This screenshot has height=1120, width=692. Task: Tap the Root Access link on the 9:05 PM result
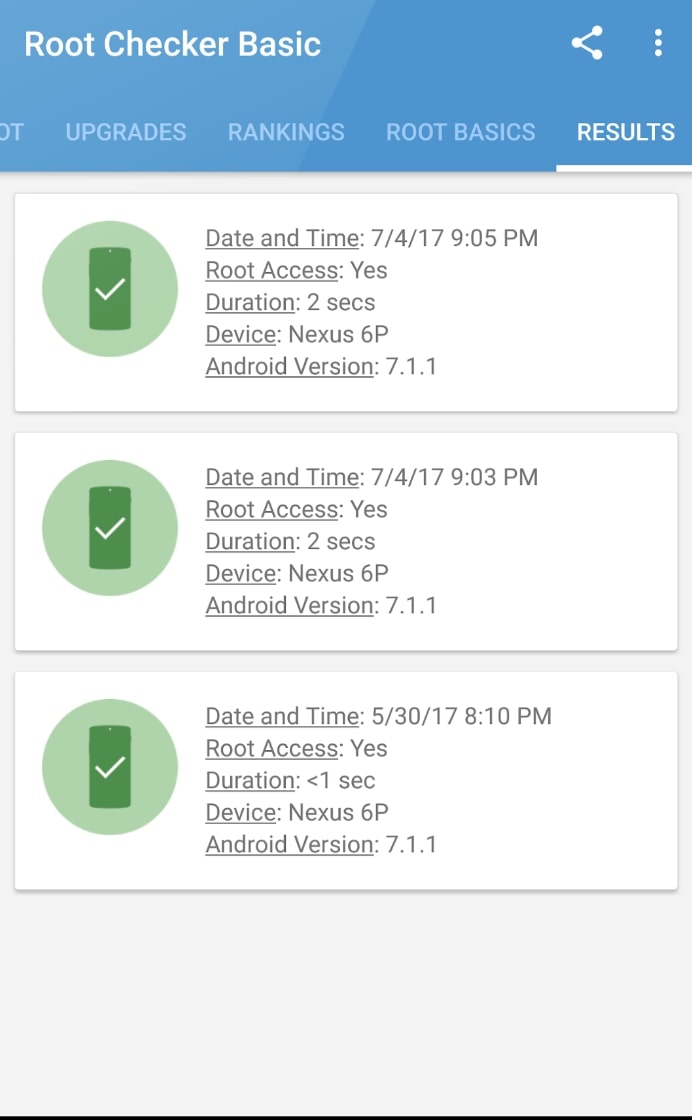pyautogui.click(x=270, y=270)
